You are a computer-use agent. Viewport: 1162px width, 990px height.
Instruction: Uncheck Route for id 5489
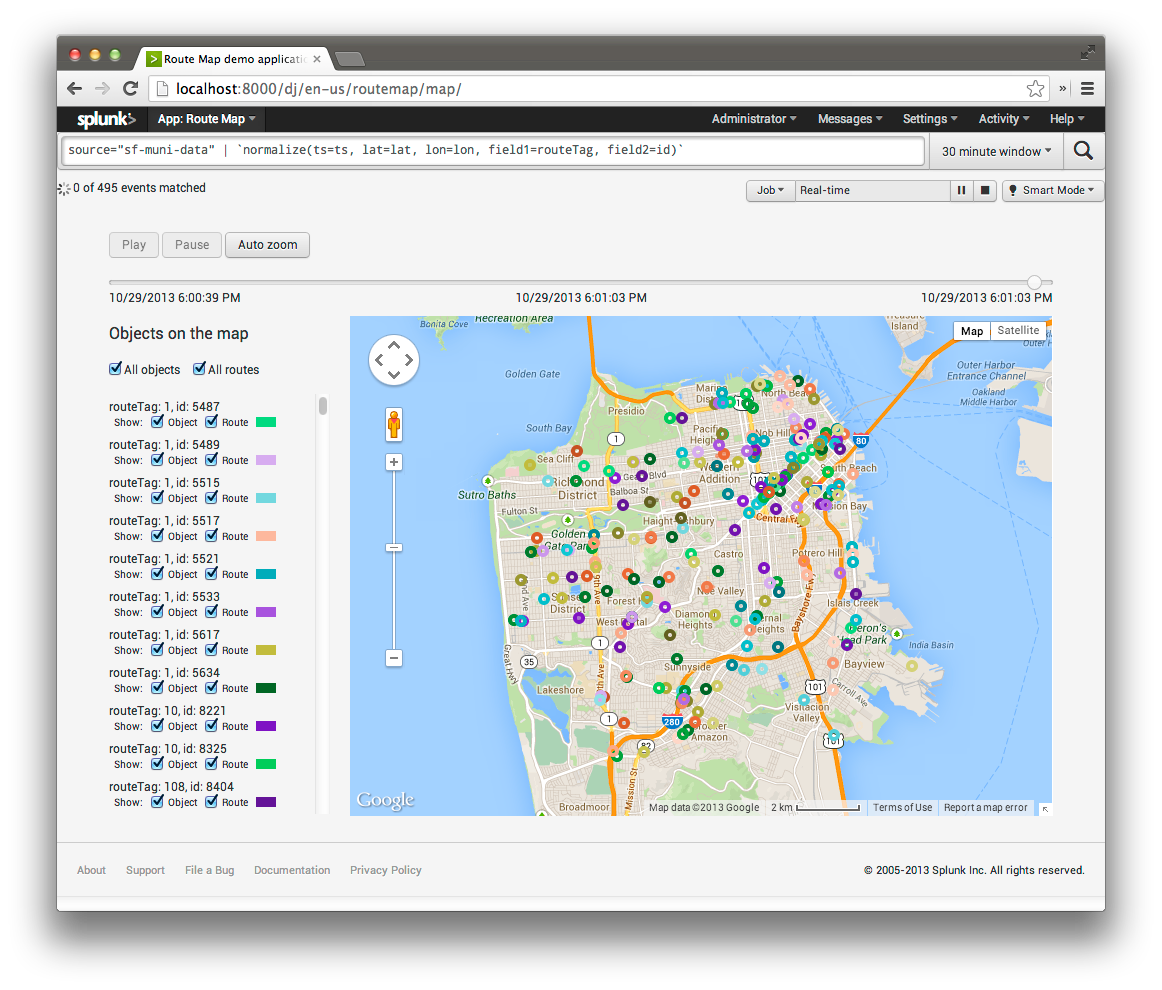click(211, 459)
